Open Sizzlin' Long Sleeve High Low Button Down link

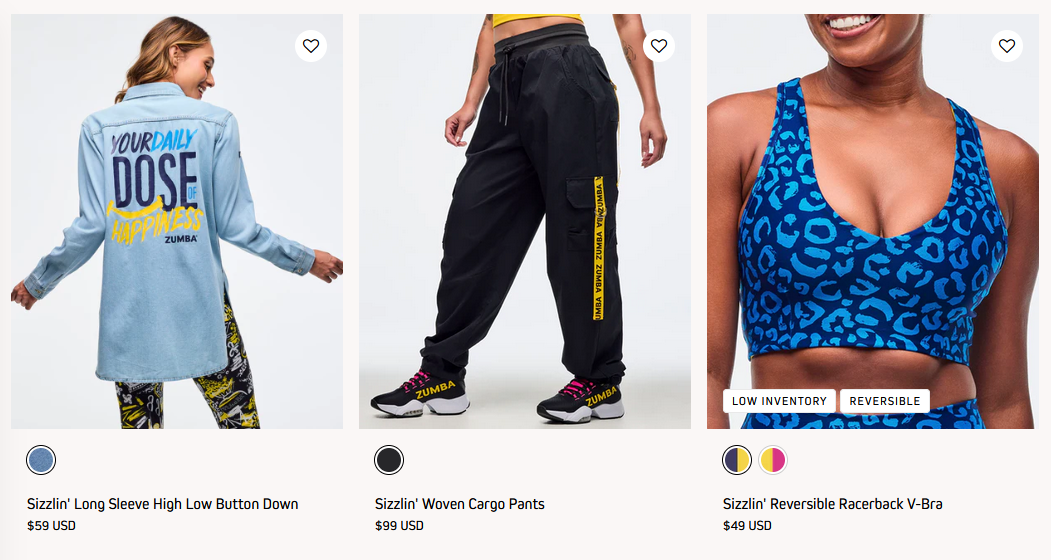tap(162, 504)
